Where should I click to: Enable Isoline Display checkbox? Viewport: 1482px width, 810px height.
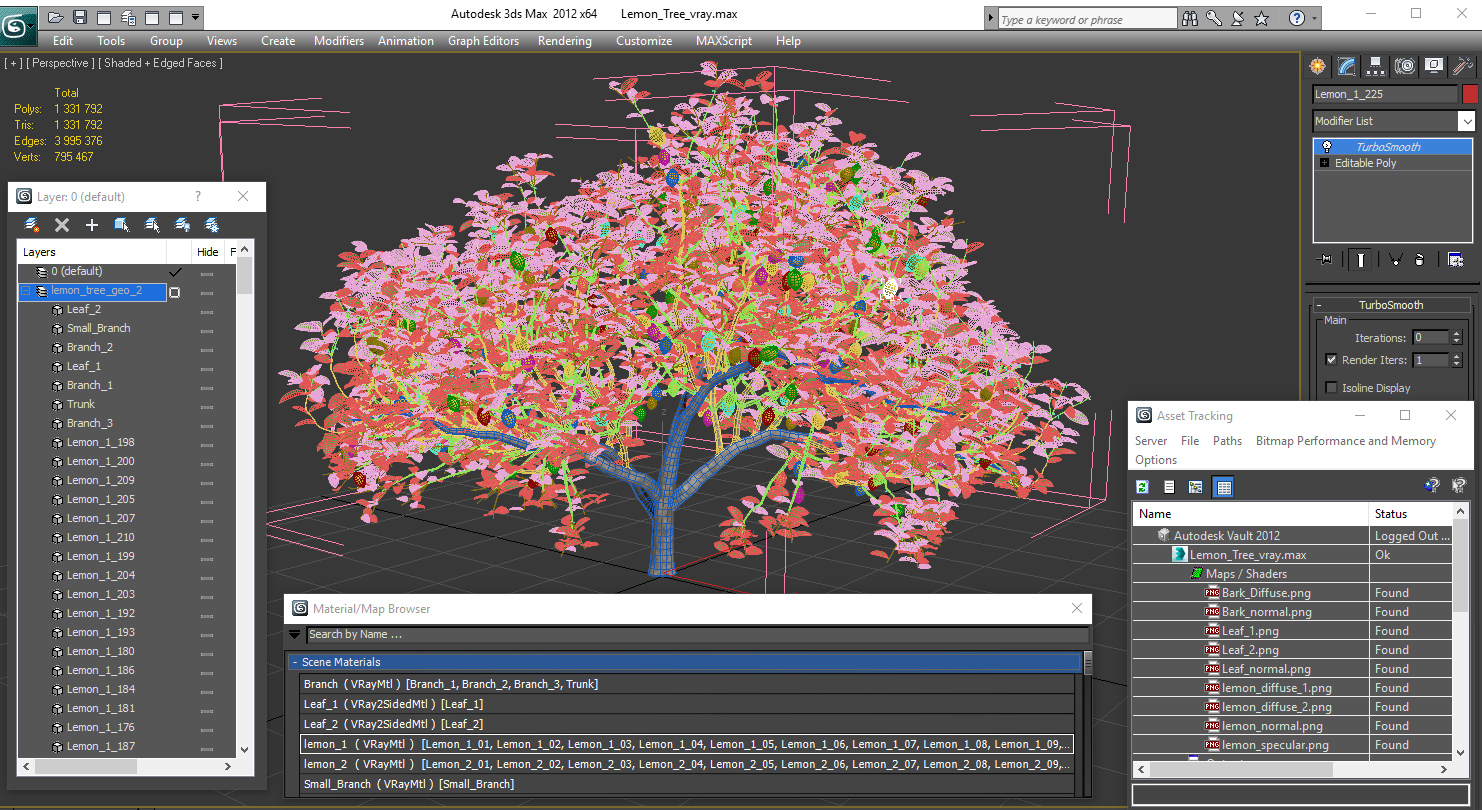click(1331, 388)
